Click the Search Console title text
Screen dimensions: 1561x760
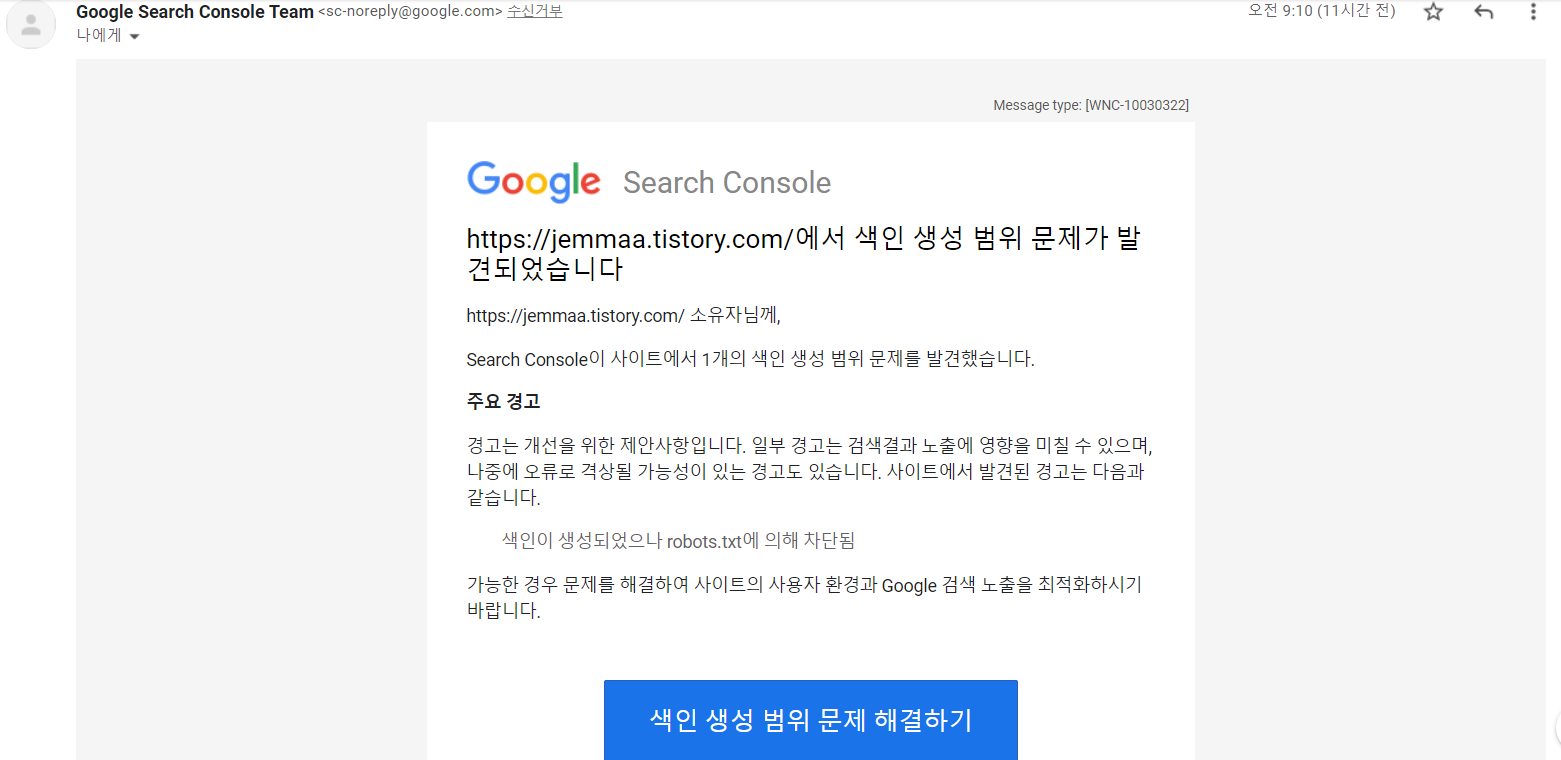[x=727, y=183]
